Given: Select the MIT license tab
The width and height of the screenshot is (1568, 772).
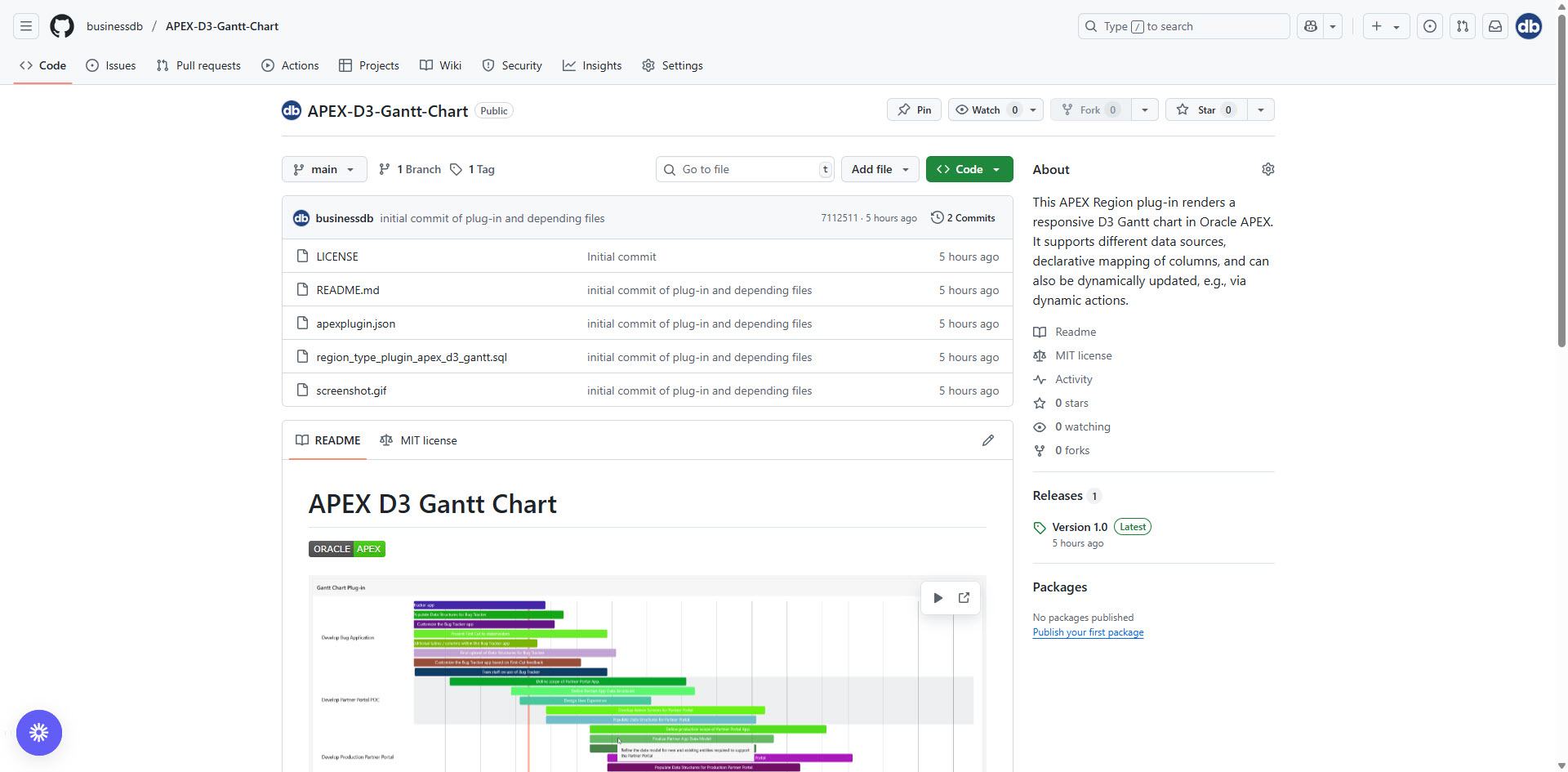Looking at the screenshot, I should [419, 440].
